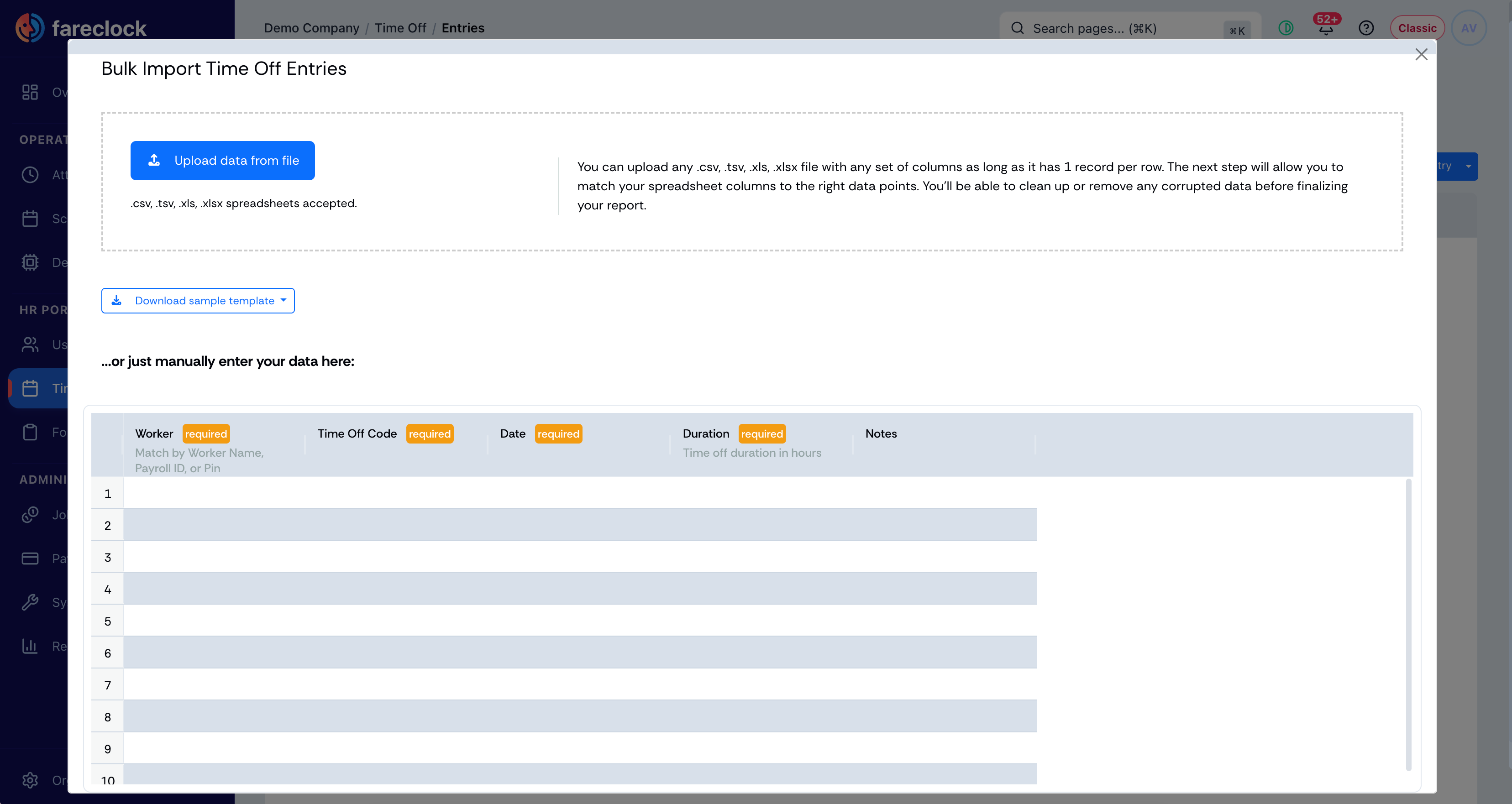Click the green status circle icon
The width and height of the screenshot is (1512, 804).
[1286, 28]
